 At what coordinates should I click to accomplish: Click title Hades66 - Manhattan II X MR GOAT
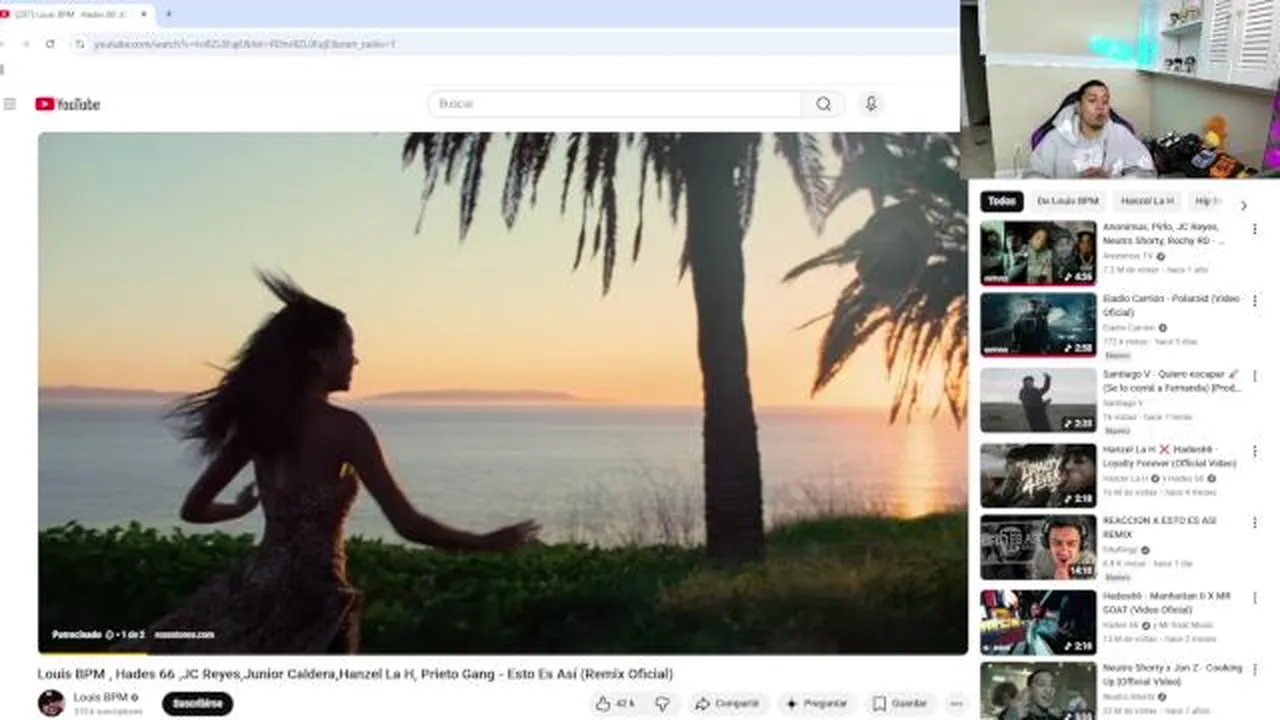1167,602
